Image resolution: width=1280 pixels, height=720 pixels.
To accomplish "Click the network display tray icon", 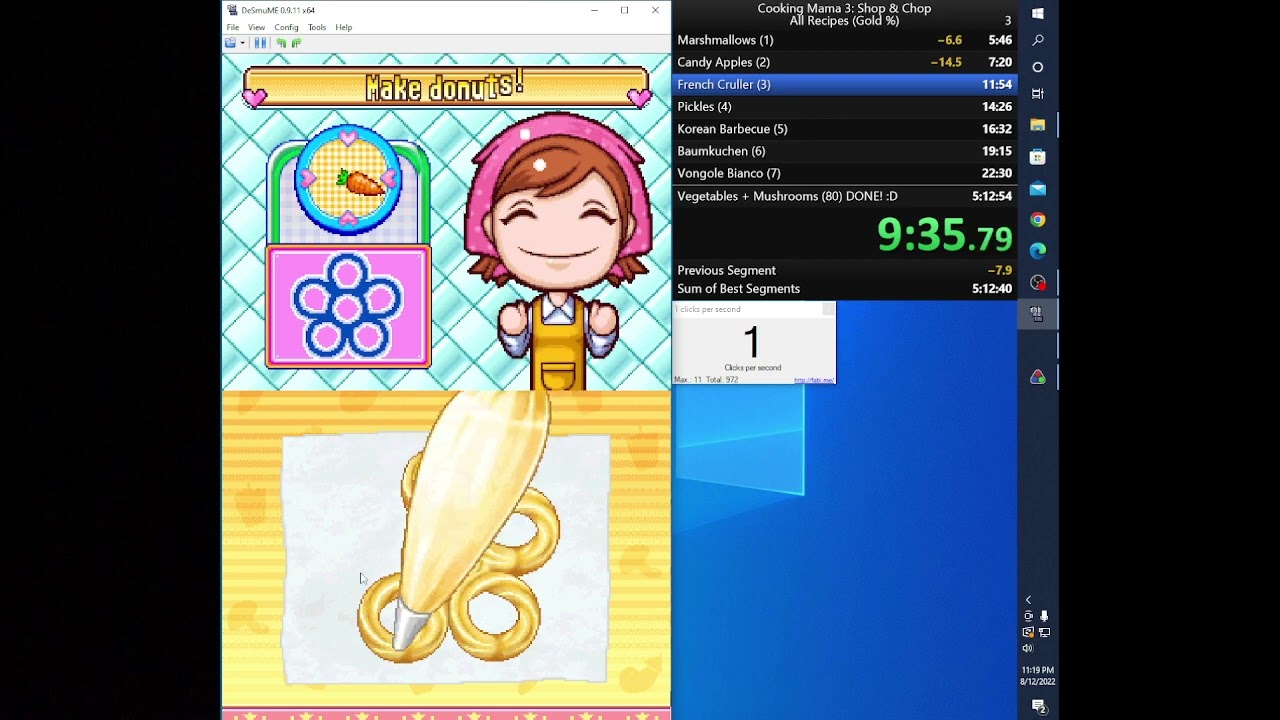I will [x=1044, y=632].
